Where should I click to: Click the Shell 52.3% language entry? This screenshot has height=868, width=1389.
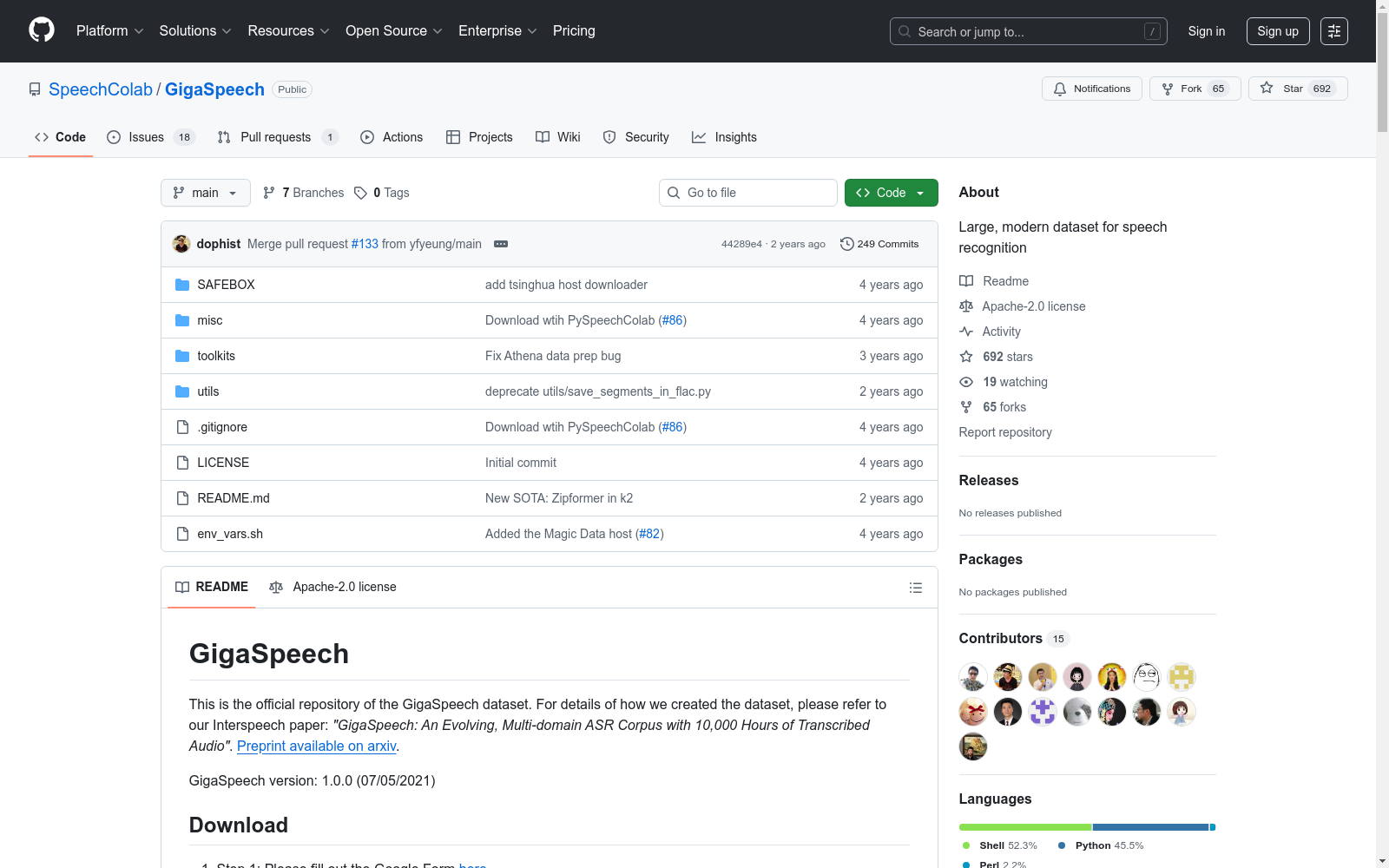[999, 845]
